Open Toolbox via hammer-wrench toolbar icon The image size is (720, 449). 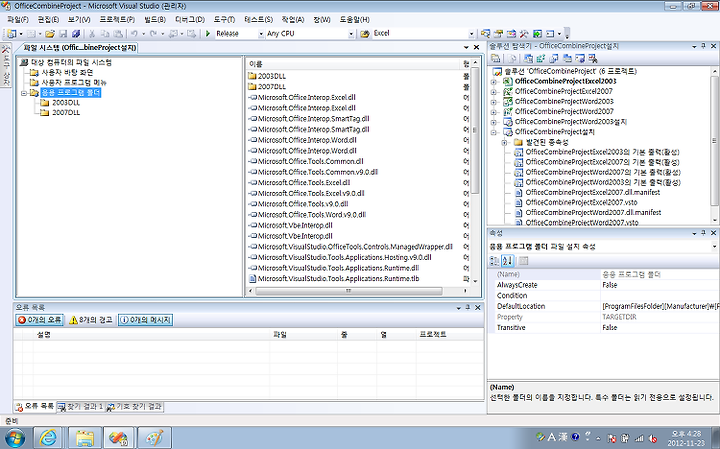524,34
